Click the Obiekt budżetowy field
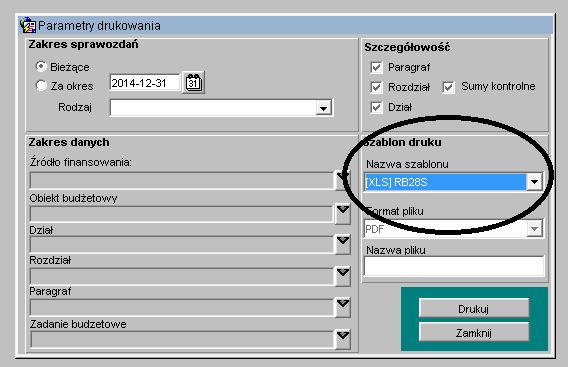568x367 pixels. [x=181, y=214]
